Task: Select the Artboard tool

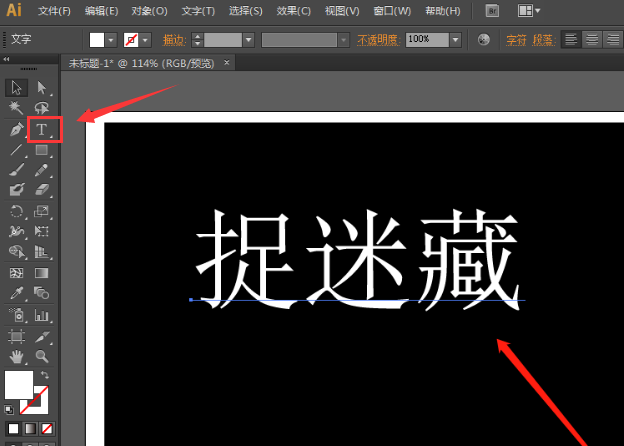Action: [x=16, y=337]
